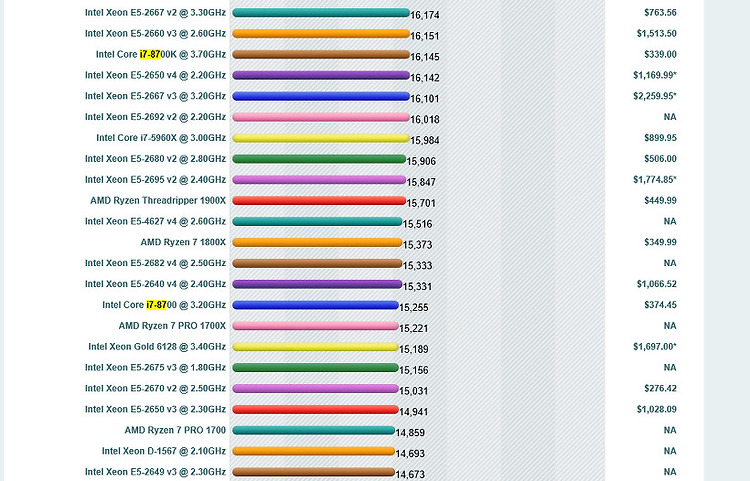Click the $1,774.85* price link
The width and height of the screenshot is (750, 481).
pos(655,180)
